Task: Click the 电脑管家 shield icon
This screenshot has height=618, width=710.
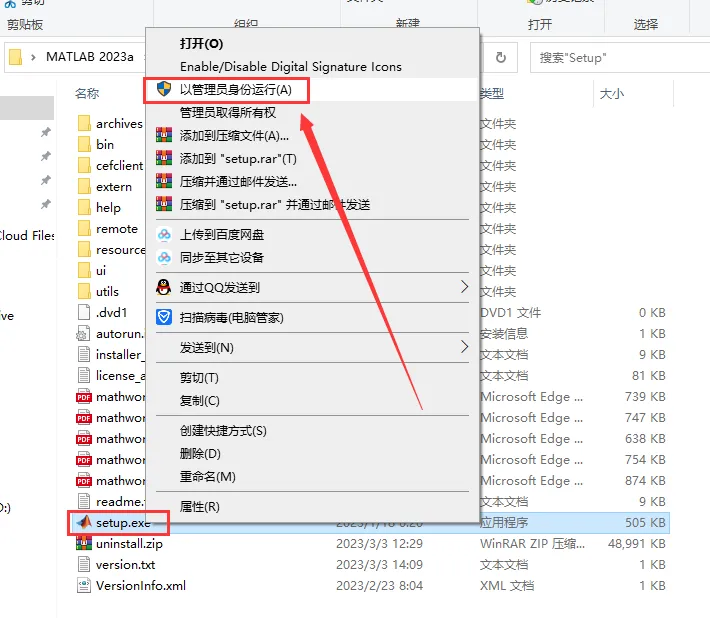Action: (x=164, y=317)
